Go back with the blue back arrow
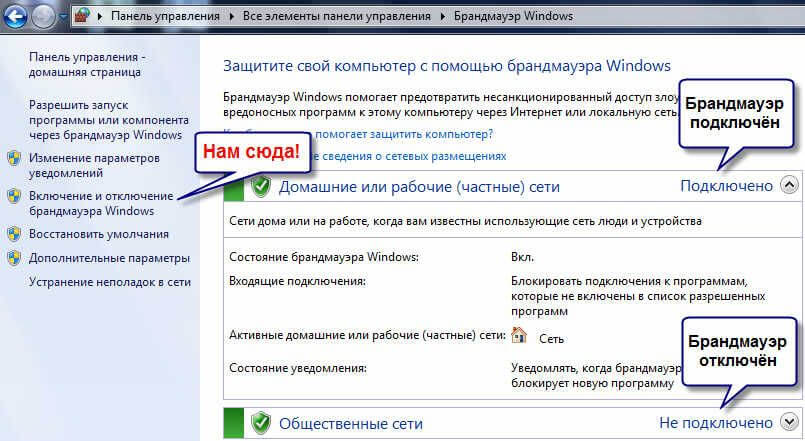The image size is (805, 441). [15, 16]
